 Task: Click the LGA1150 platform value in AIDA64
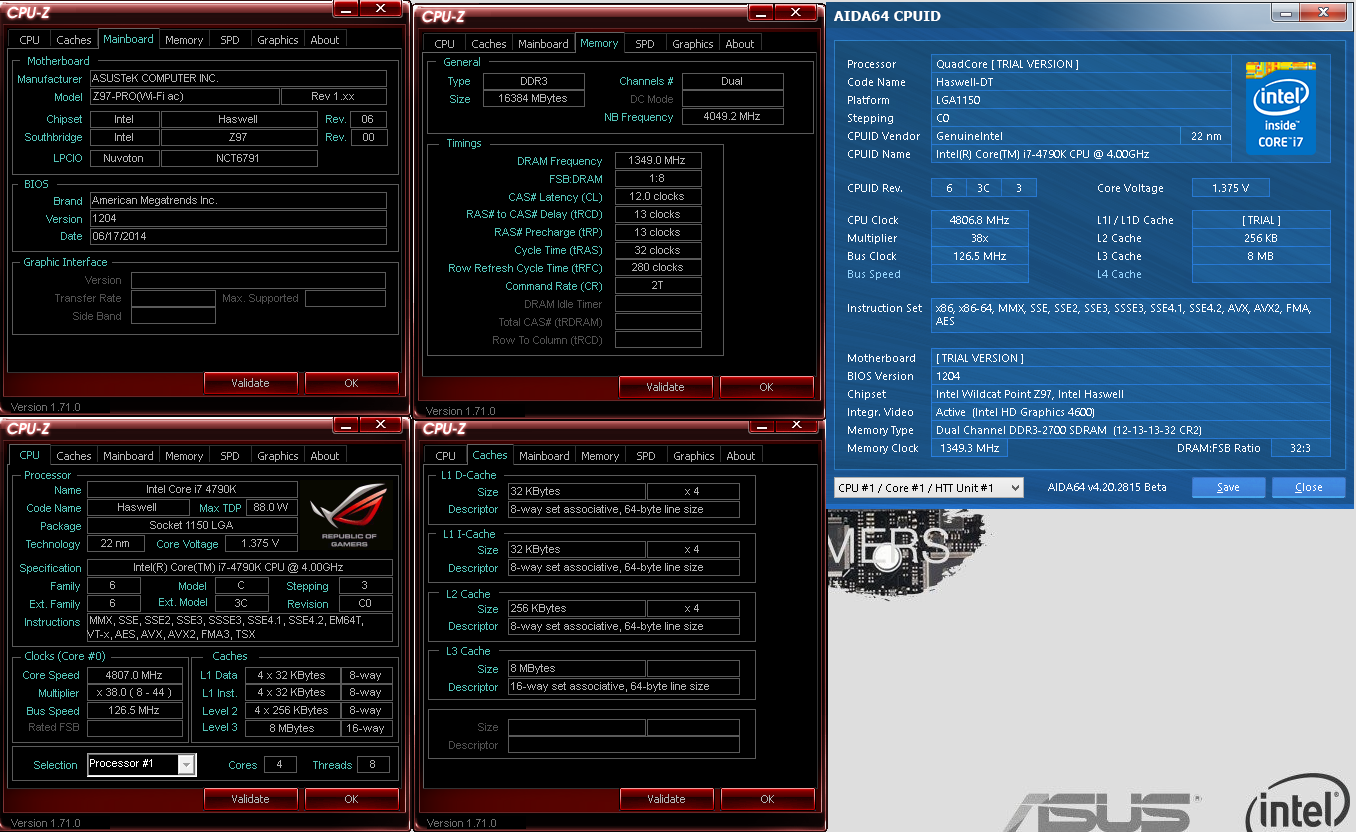tap(1081, 100)
